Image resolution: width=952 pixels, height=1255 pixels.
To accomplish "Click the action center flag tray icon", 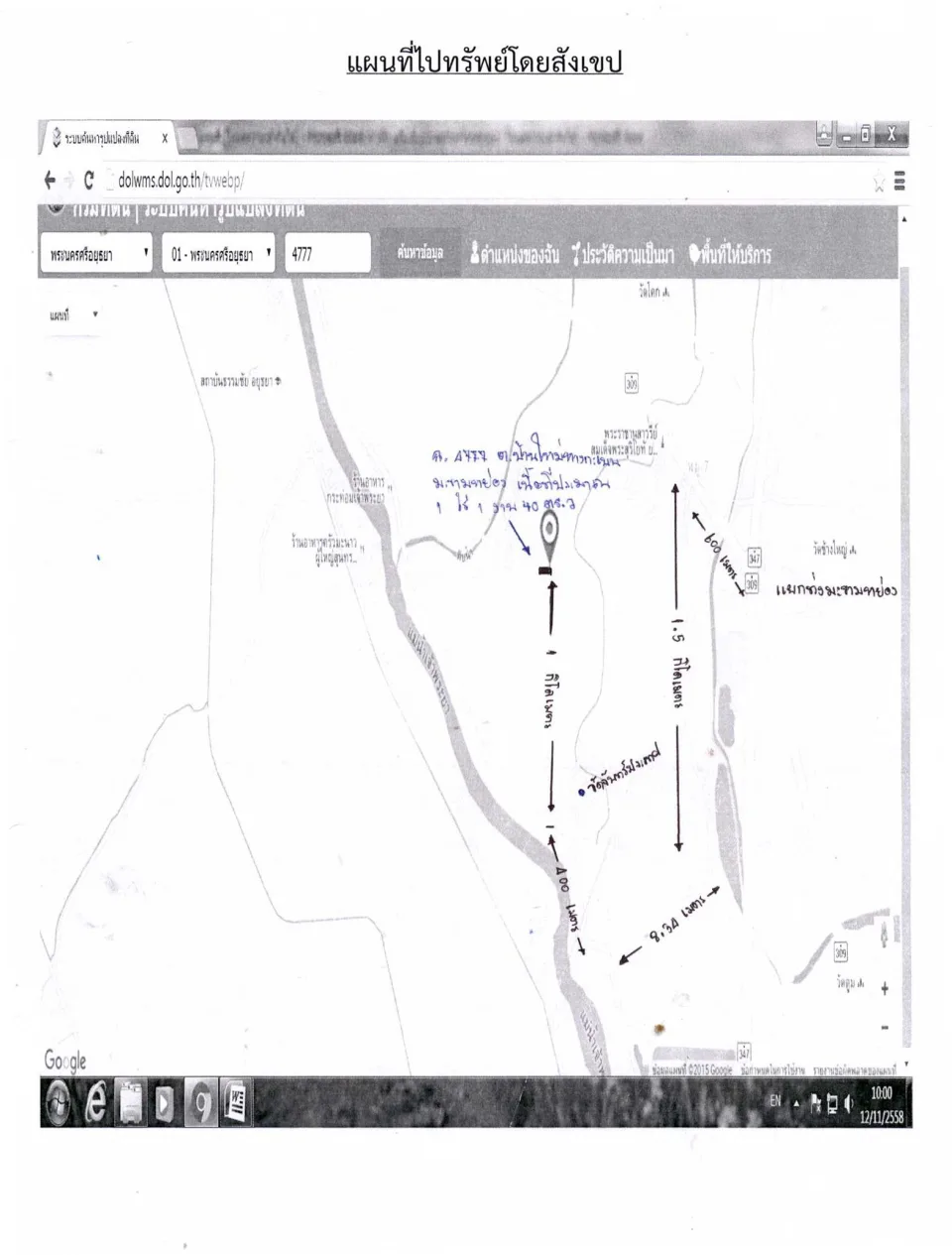I will click(814, 1103).
